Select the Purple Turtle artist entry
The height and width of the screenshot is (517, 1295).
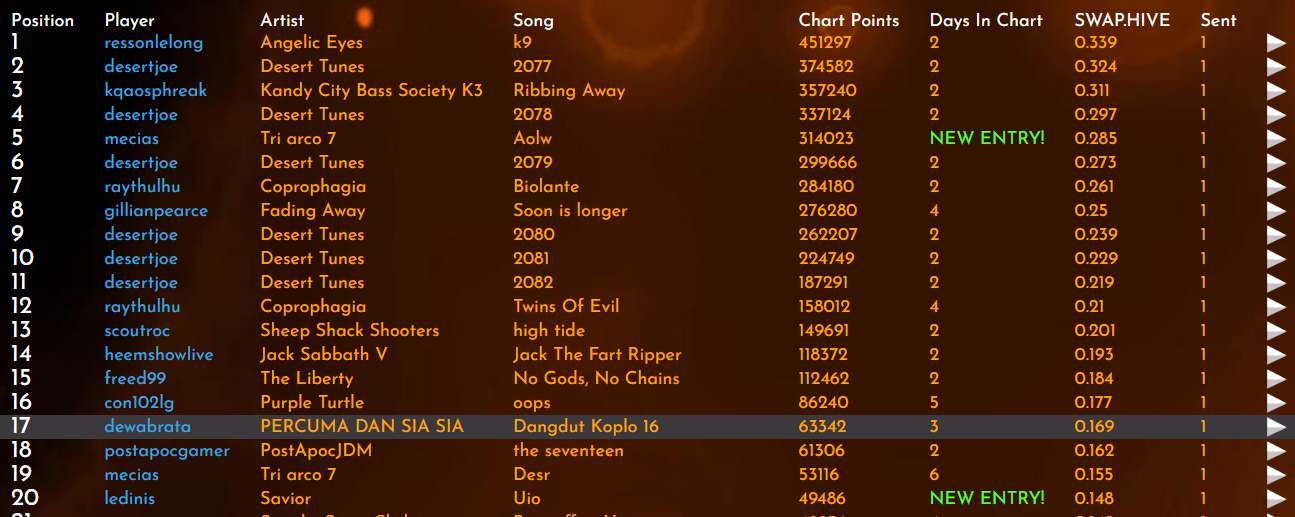(312, 403)
